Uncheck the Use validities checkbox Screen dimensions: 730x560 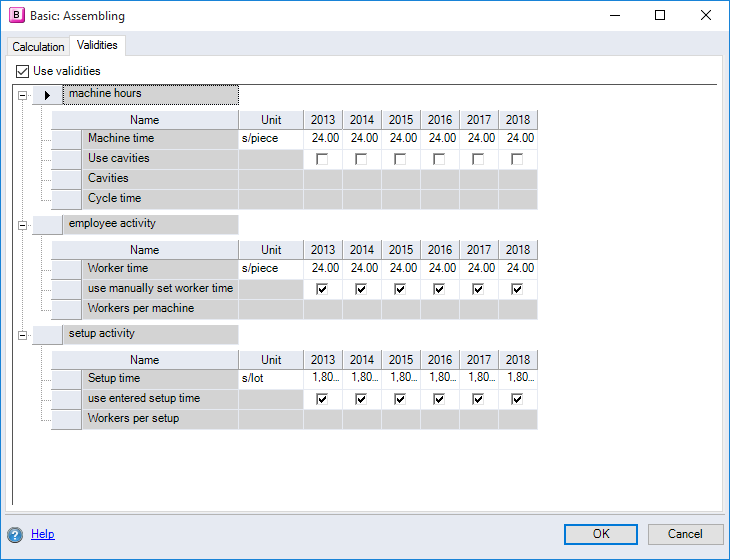(x=23, y=71)
